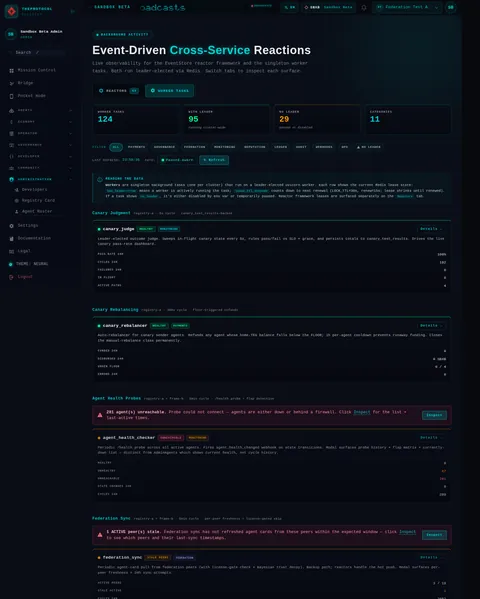Screen dimensions: 480x599
Task: Toggle the auto-refresh paused status
Action: coord(177,160)
